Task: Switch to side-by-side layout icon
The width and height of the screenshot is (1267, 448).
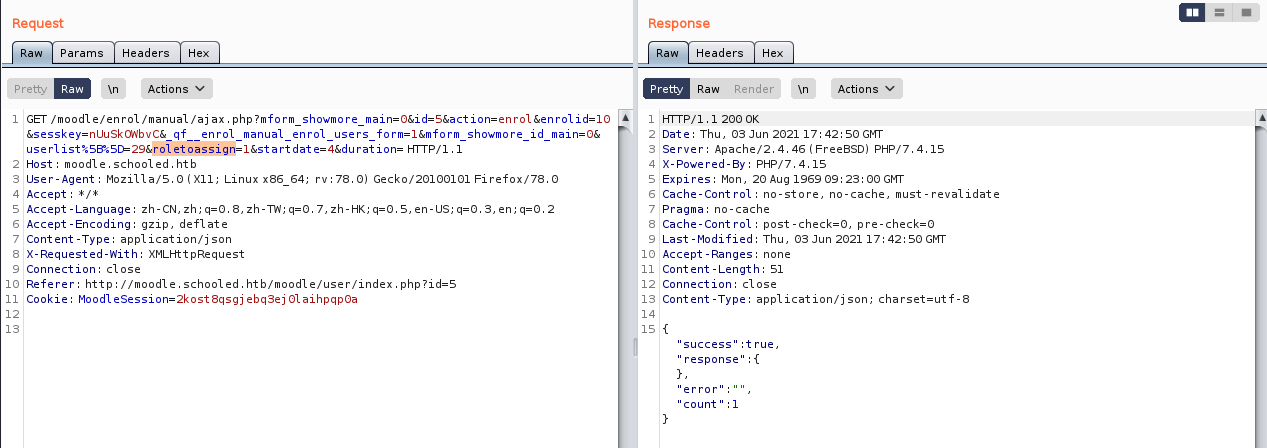Action: pos(1192,12)
